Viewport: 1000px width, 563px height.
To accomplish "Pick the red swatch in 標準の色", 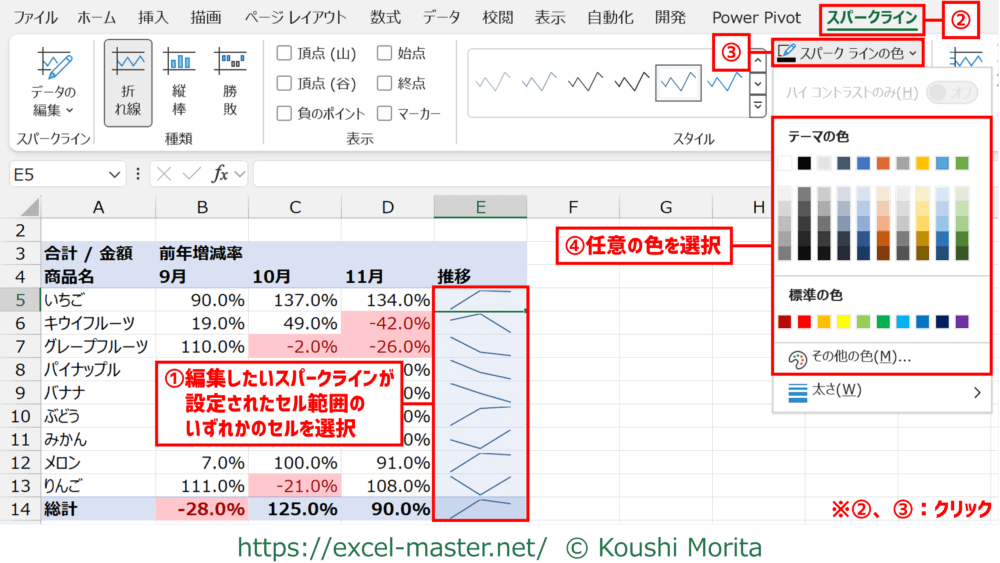I will pos(804,322).
